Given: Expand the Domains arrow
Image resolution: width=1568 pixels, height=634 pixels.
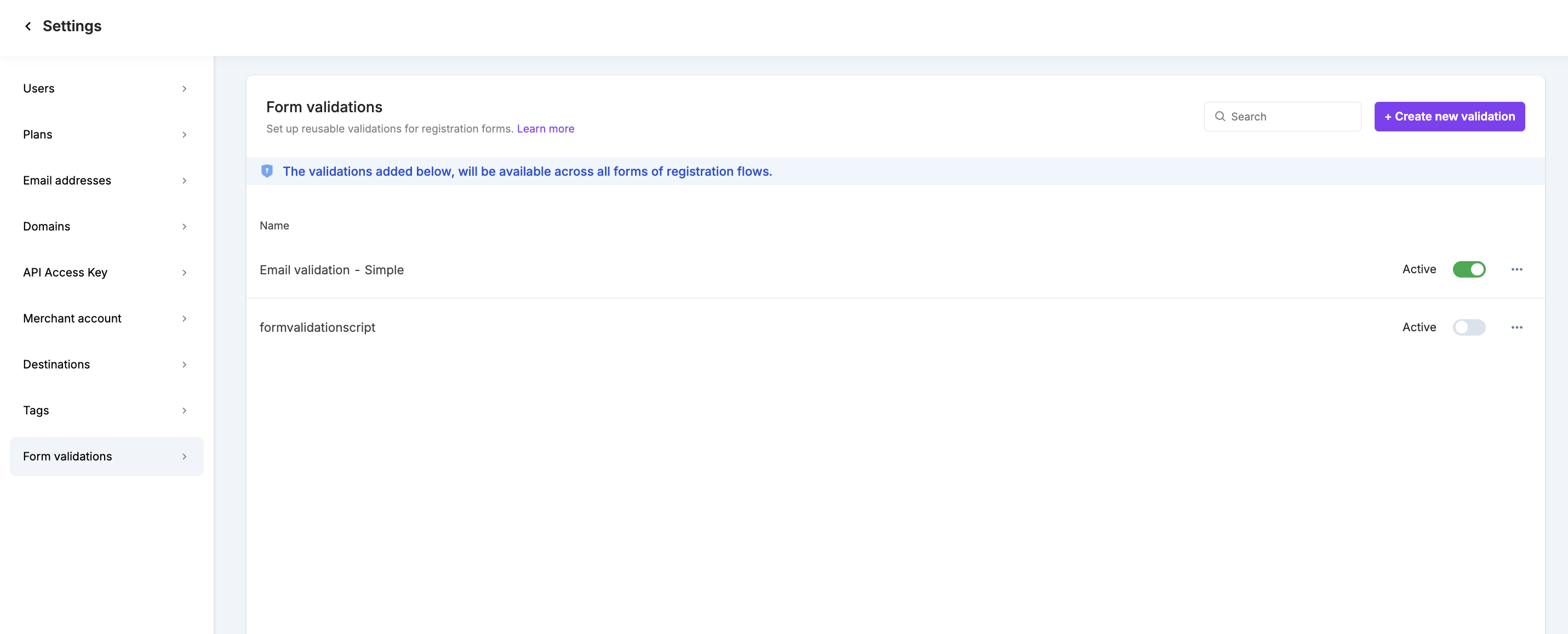Looking at the screenshot, I should click(184, 226).
